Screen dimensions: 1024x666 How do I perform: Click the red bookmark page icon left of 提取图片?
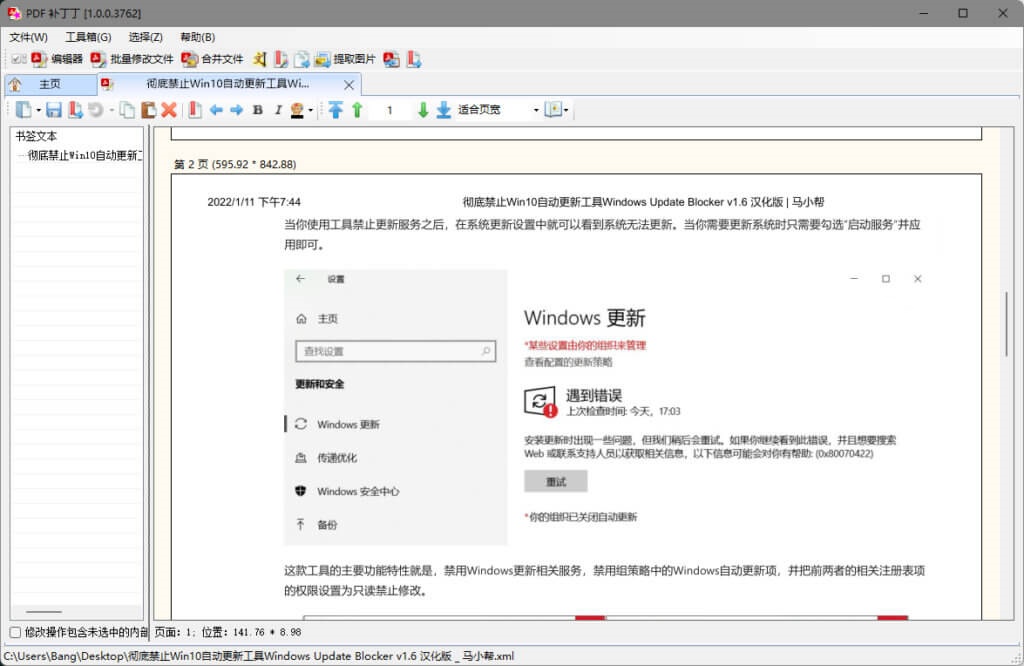point(281,59)
